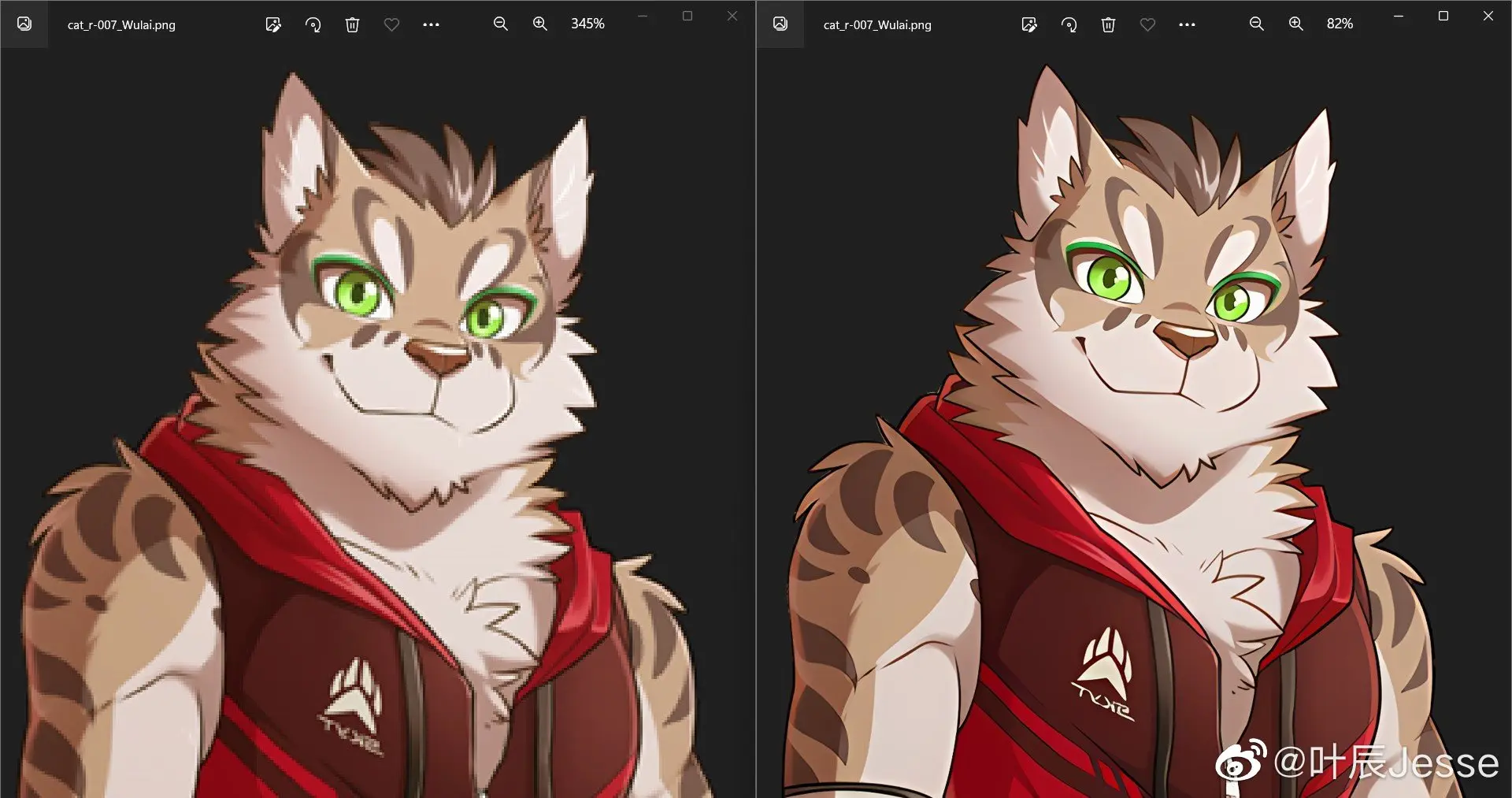Rotate the image in right window
This screenshot has width=1512, height=798.
pyautogui.click(x=1069, y=24)
